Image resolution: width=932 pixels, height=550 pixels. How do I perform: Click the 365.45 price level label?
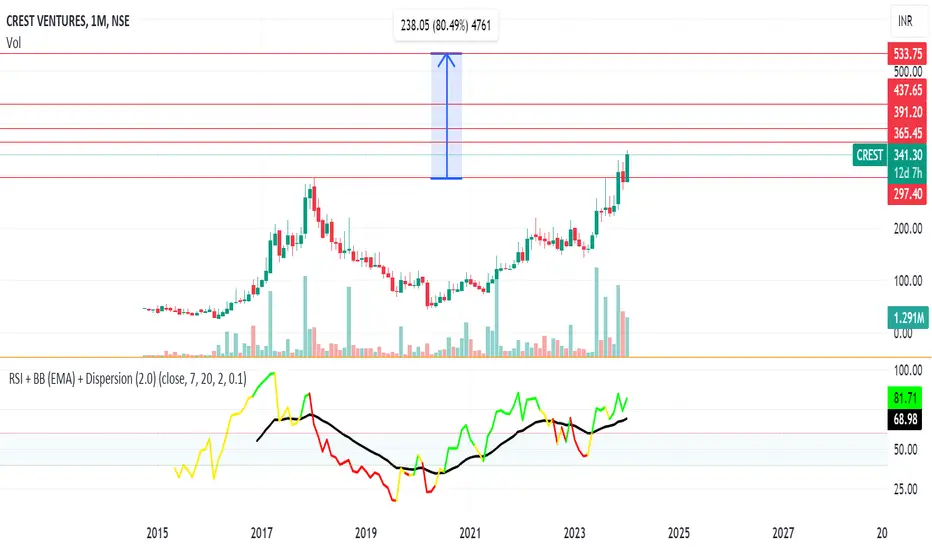[907, 133]
